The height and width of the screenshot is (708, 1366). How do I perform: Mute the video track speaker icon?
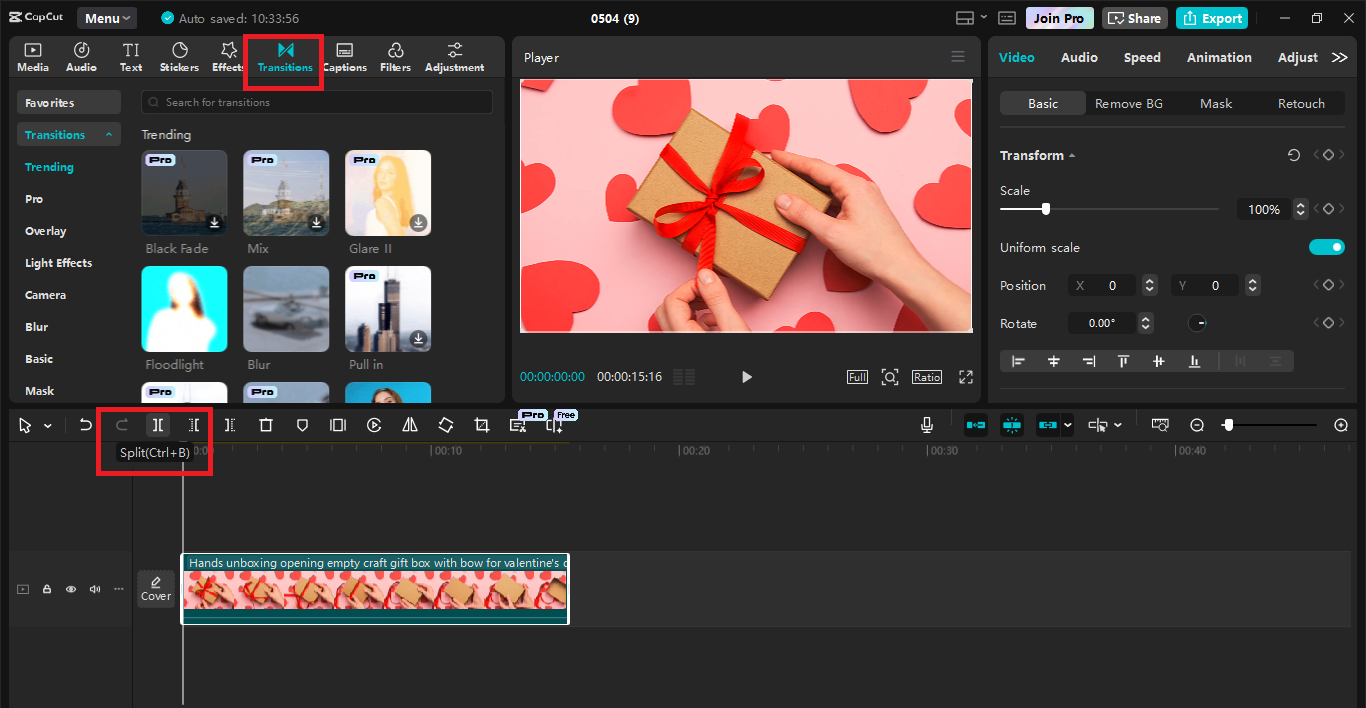(x=94, y=589)
